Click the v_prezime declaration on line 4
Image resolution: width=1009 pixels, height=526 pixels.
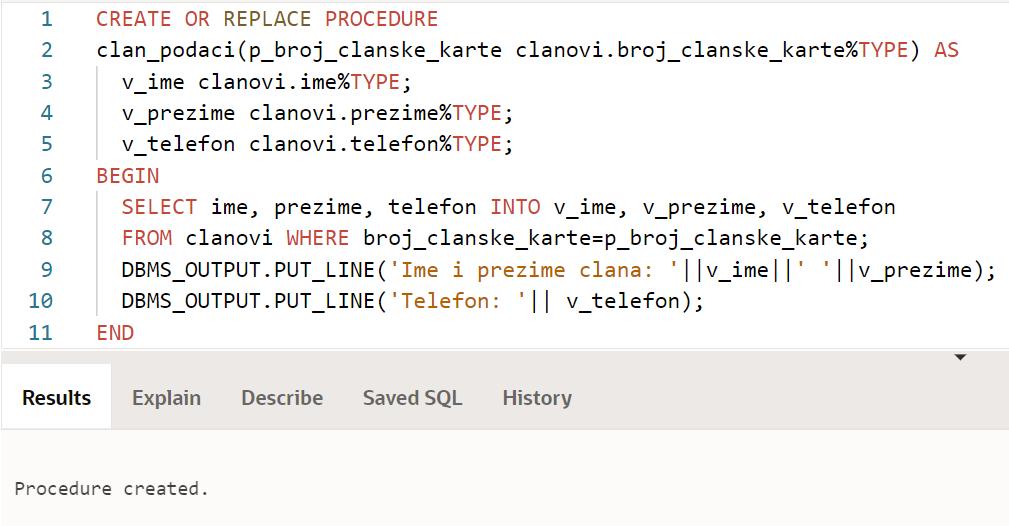click(x=178, y=113)
